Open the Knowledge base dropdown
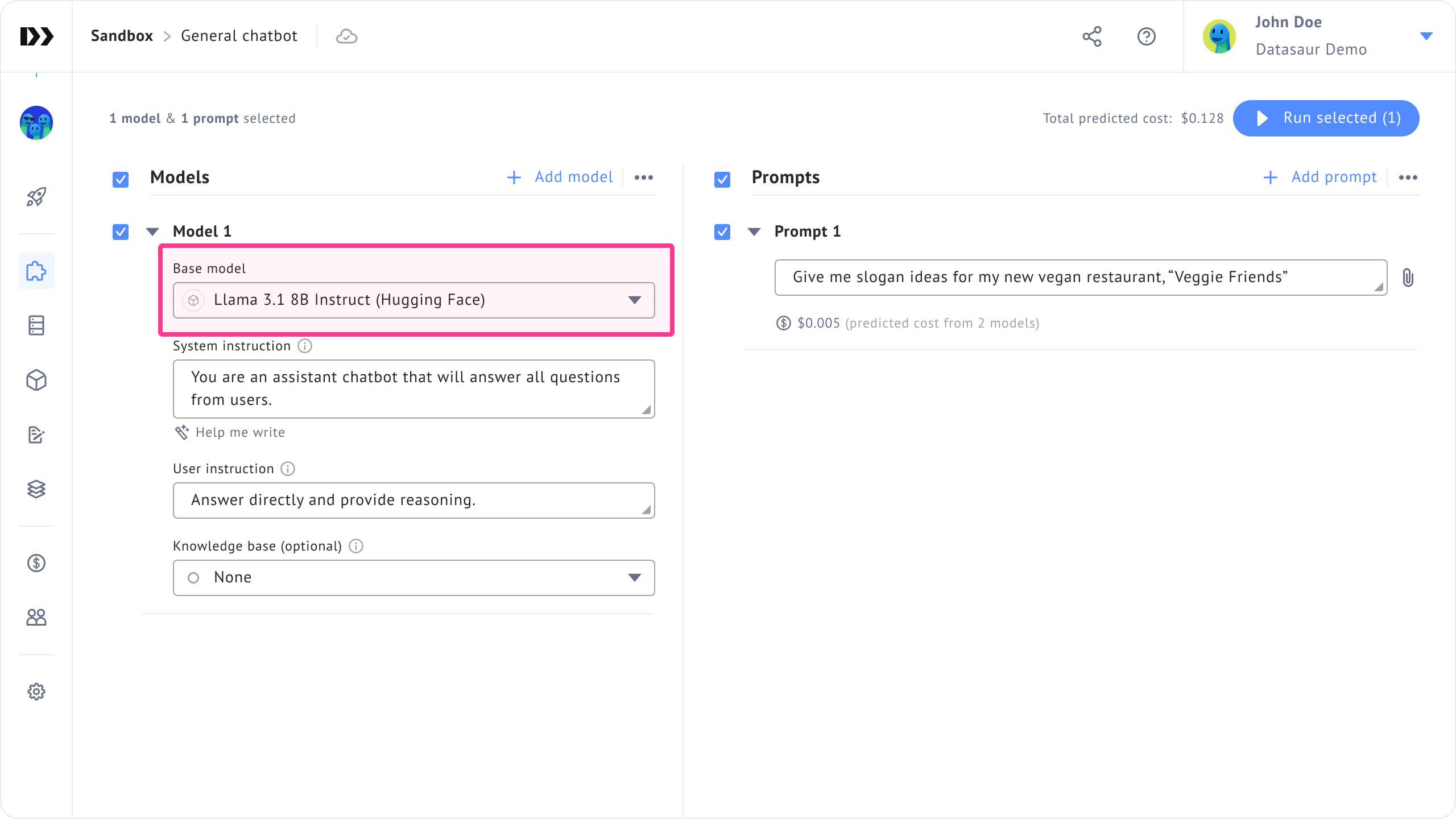This screenshot has width=1456, height=819. pos(413,578)
